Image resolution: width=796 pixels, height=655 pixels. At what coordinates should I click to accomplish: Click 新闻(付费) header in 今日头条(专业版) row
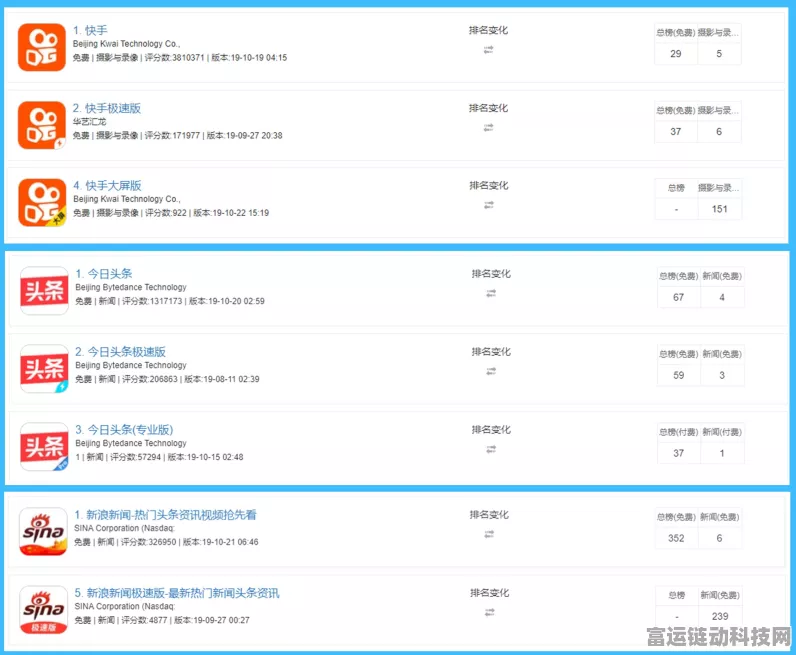[722, 432]
